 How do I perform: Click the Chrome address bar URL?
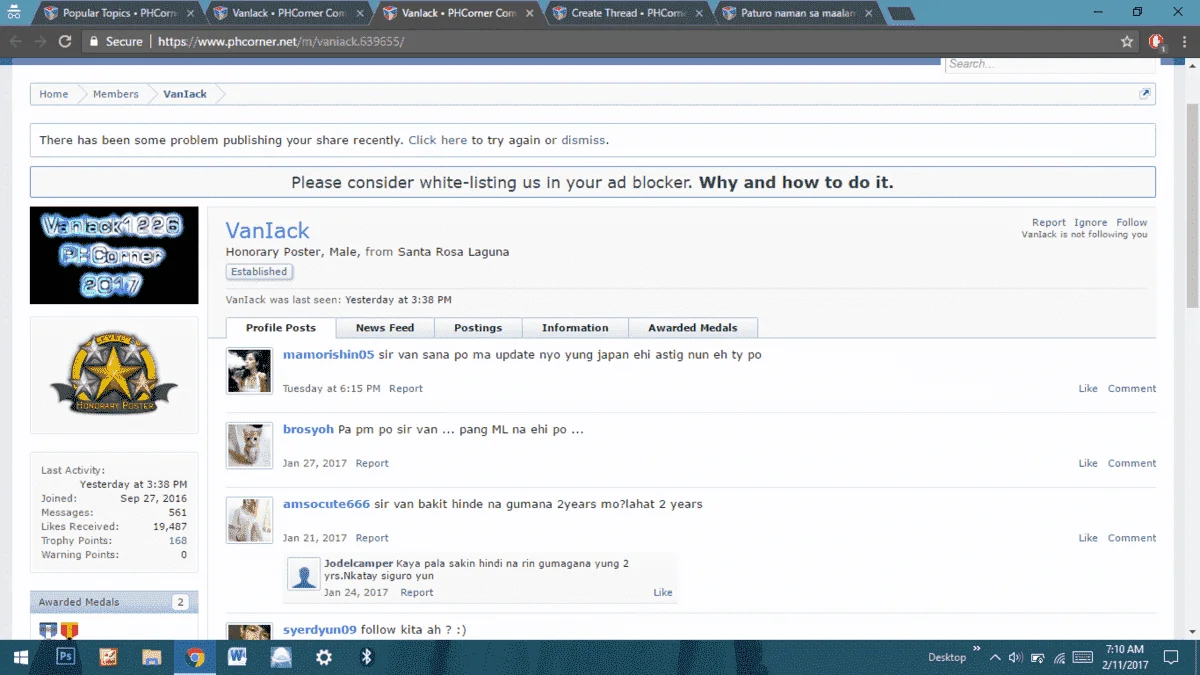pos(281,42)
